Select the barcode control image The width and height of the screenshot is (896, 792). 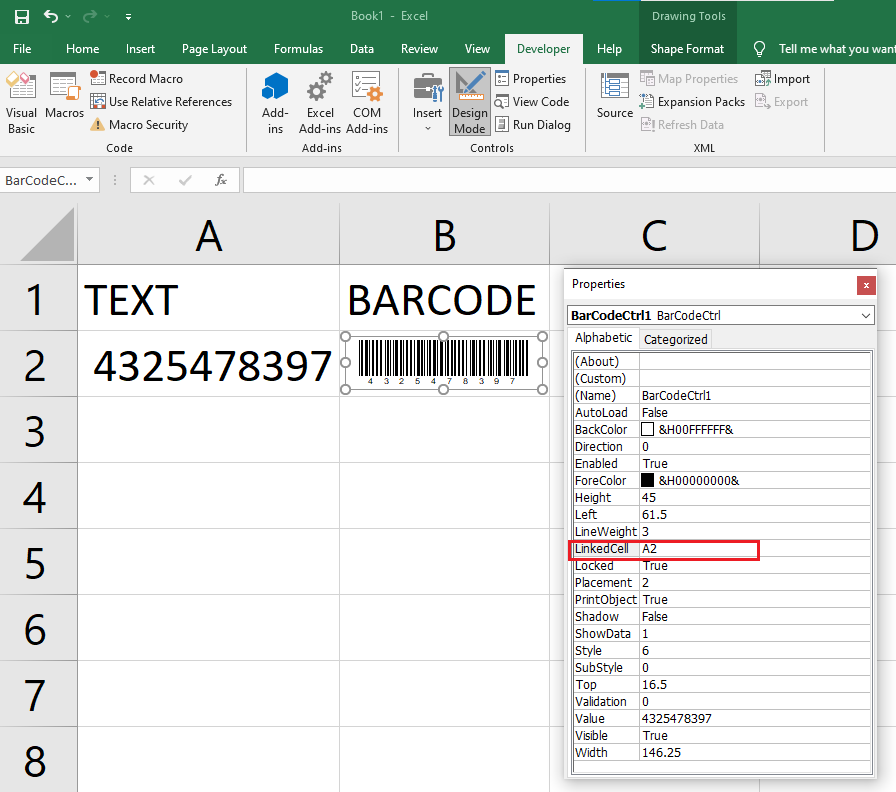click(x=443, y=363)
